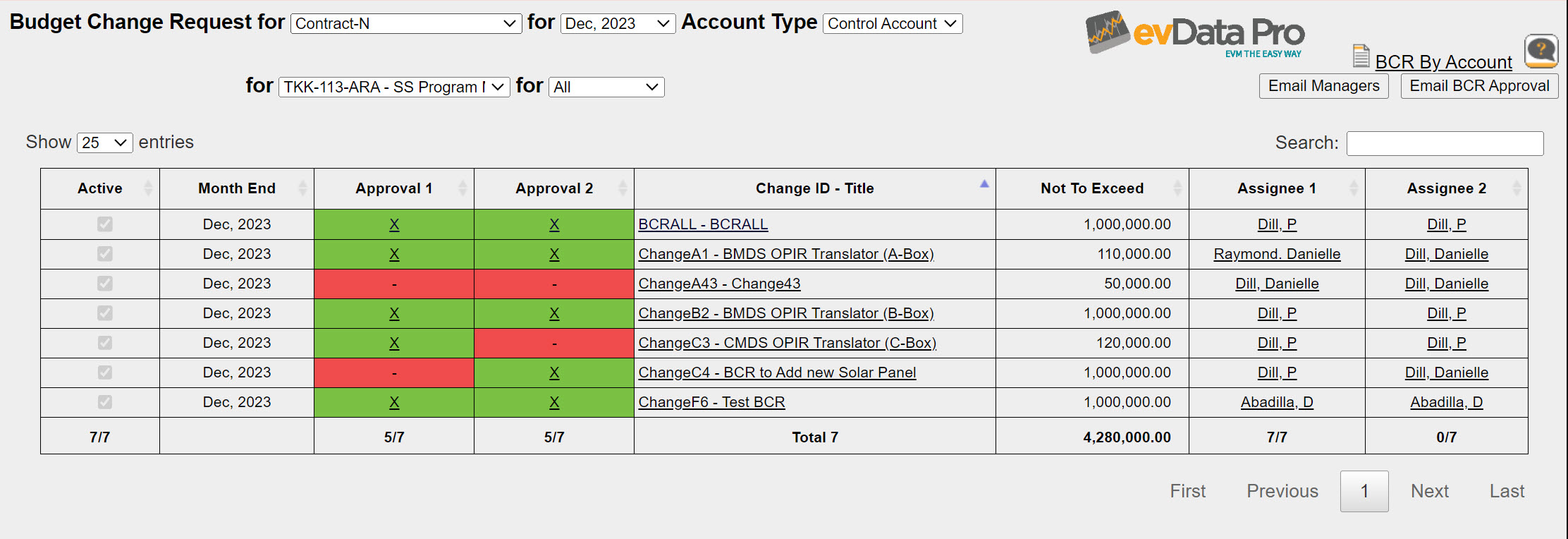The width and height of the screenshot is (1568, 539).
Task: Open ChangeA1 - BMDS OPIR Translator link
Action: coord(786,254)
